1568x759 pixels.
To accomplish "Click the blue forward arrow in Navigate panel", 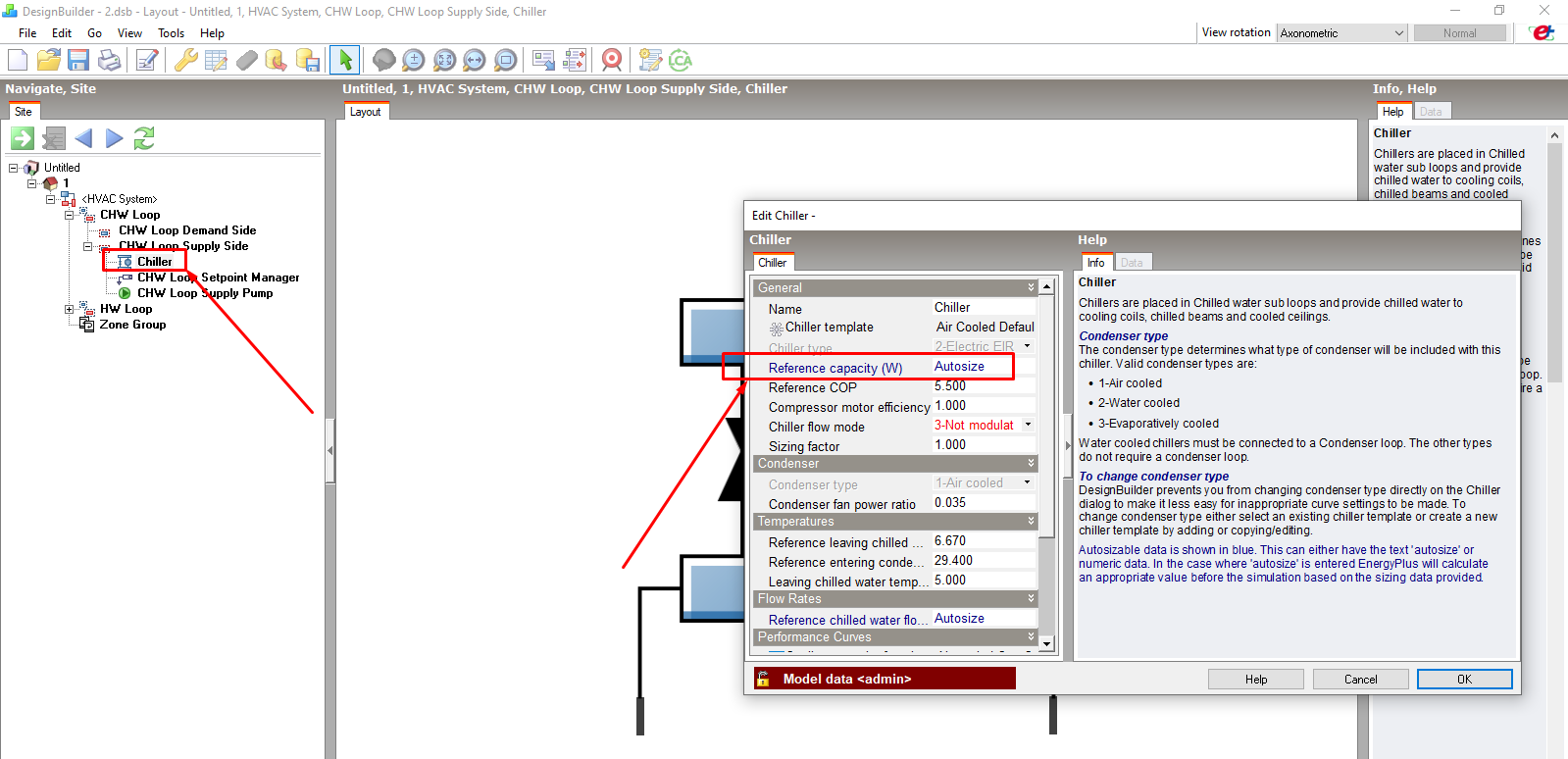I will click(114, 138).
